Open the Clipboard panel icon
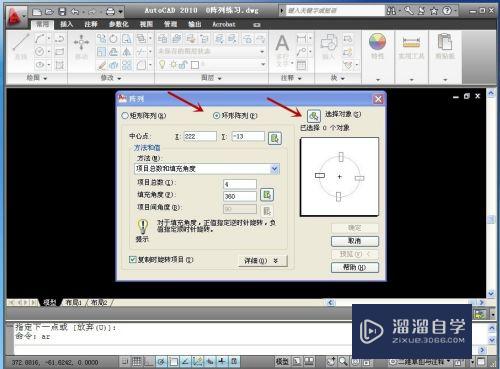The width and height of the screenshot is (500, 369). click(x=445, y=42)
